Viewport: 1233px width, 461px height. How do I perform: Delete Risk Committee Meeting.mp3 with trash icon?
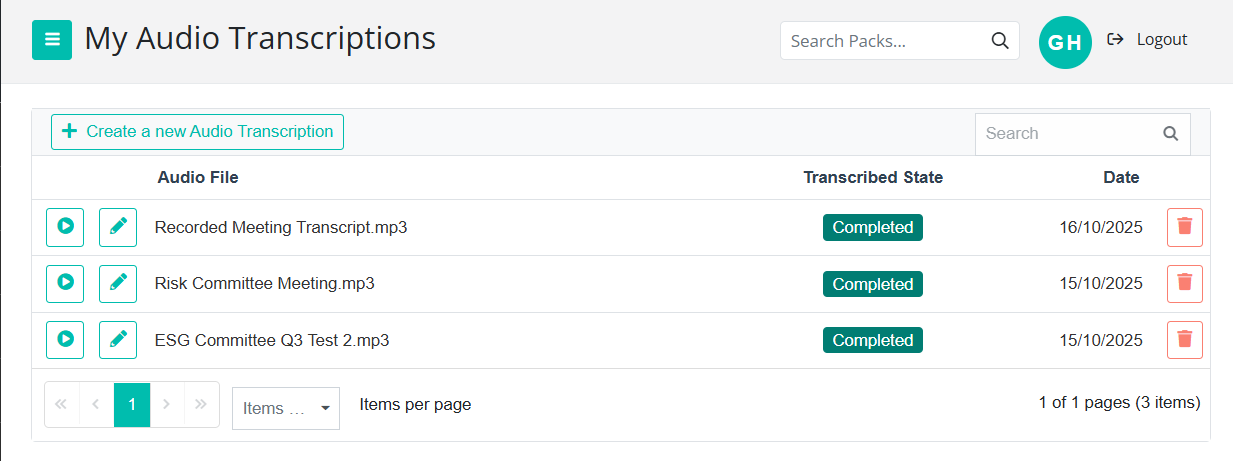[x=1185, y=283]
